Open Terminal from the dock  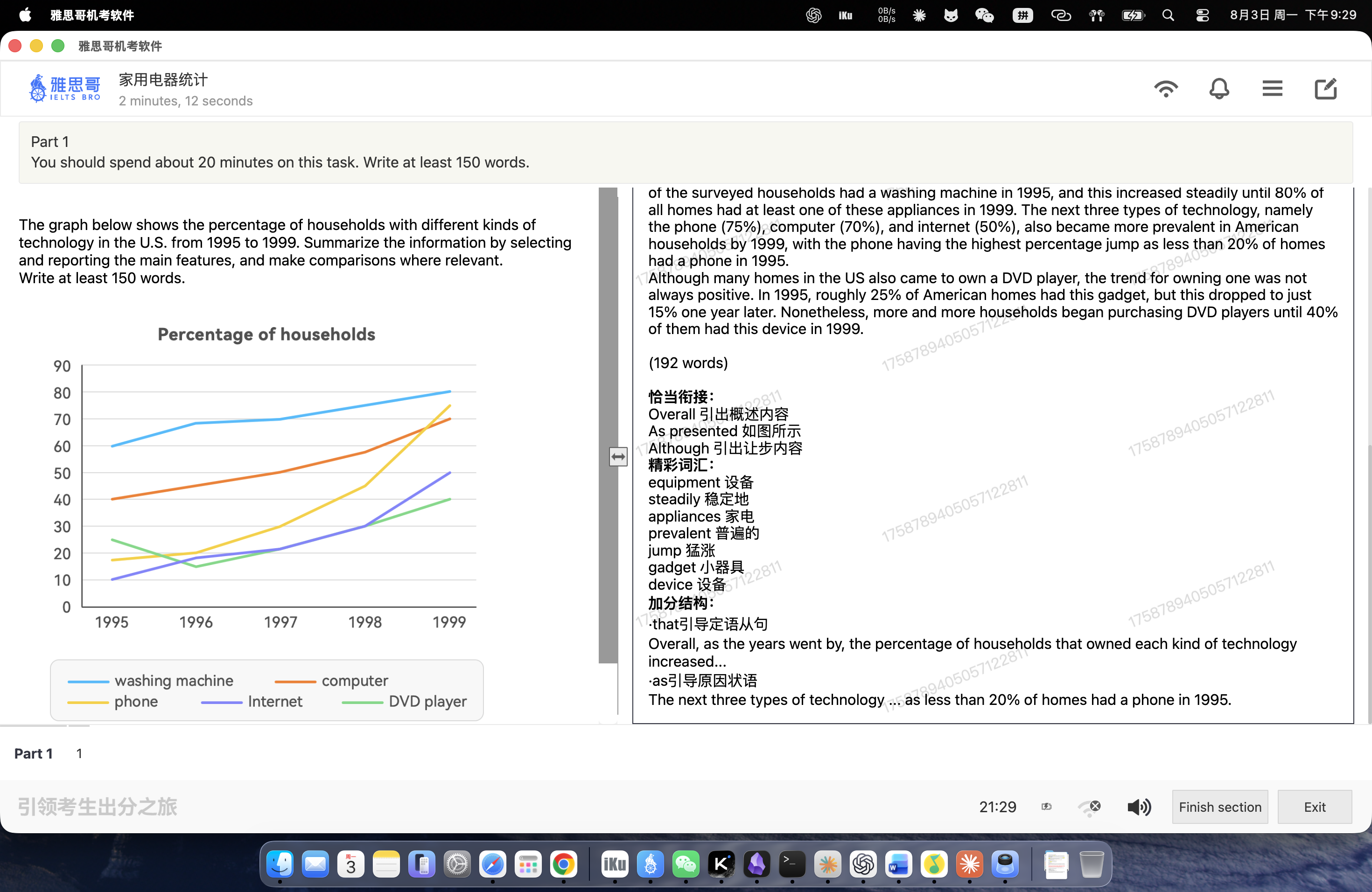coord(792,864)
